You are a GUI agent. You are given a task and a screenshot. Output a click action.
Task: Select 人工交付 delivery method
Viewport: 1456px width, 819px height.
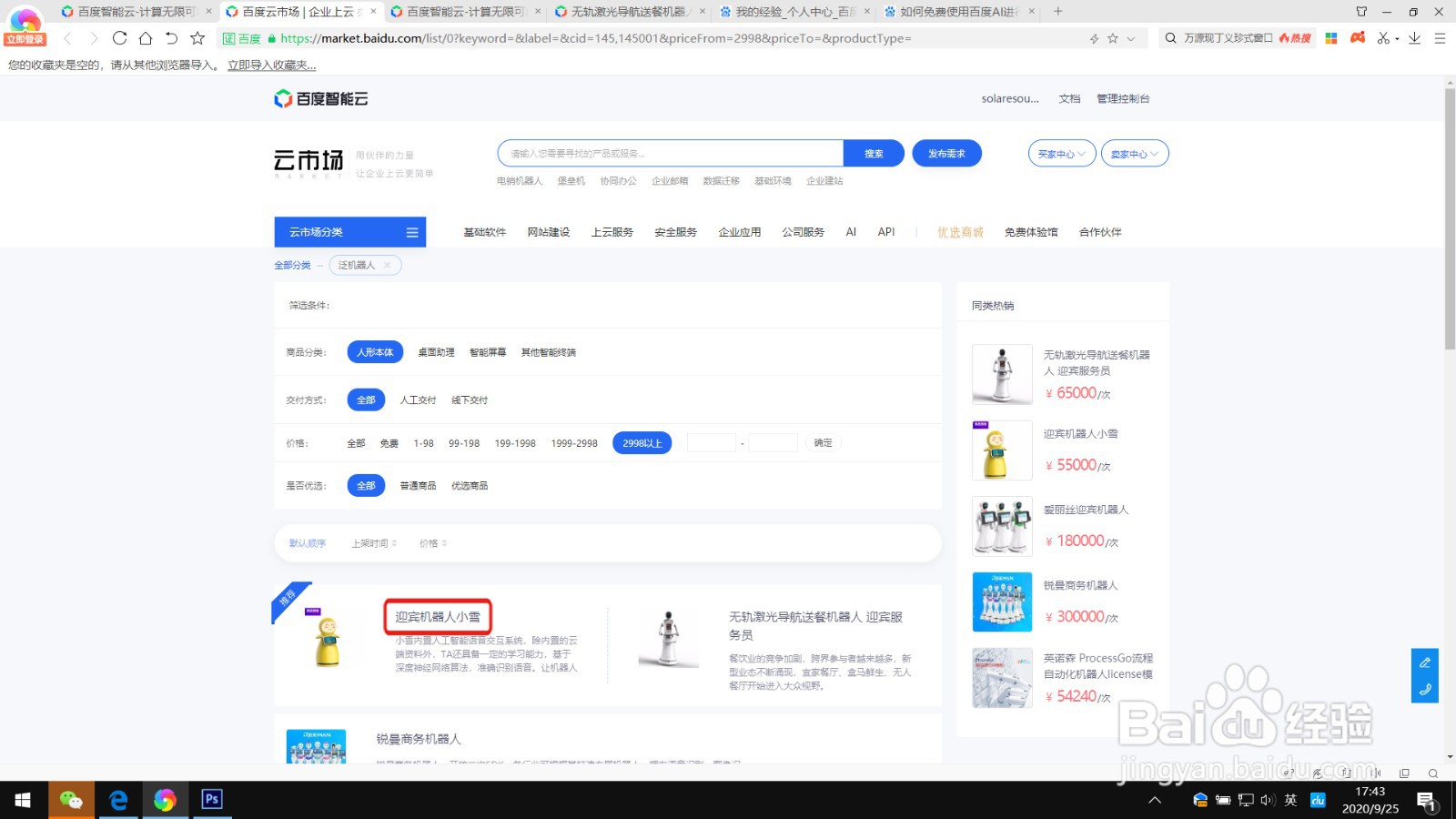click(x=418, y=400)
